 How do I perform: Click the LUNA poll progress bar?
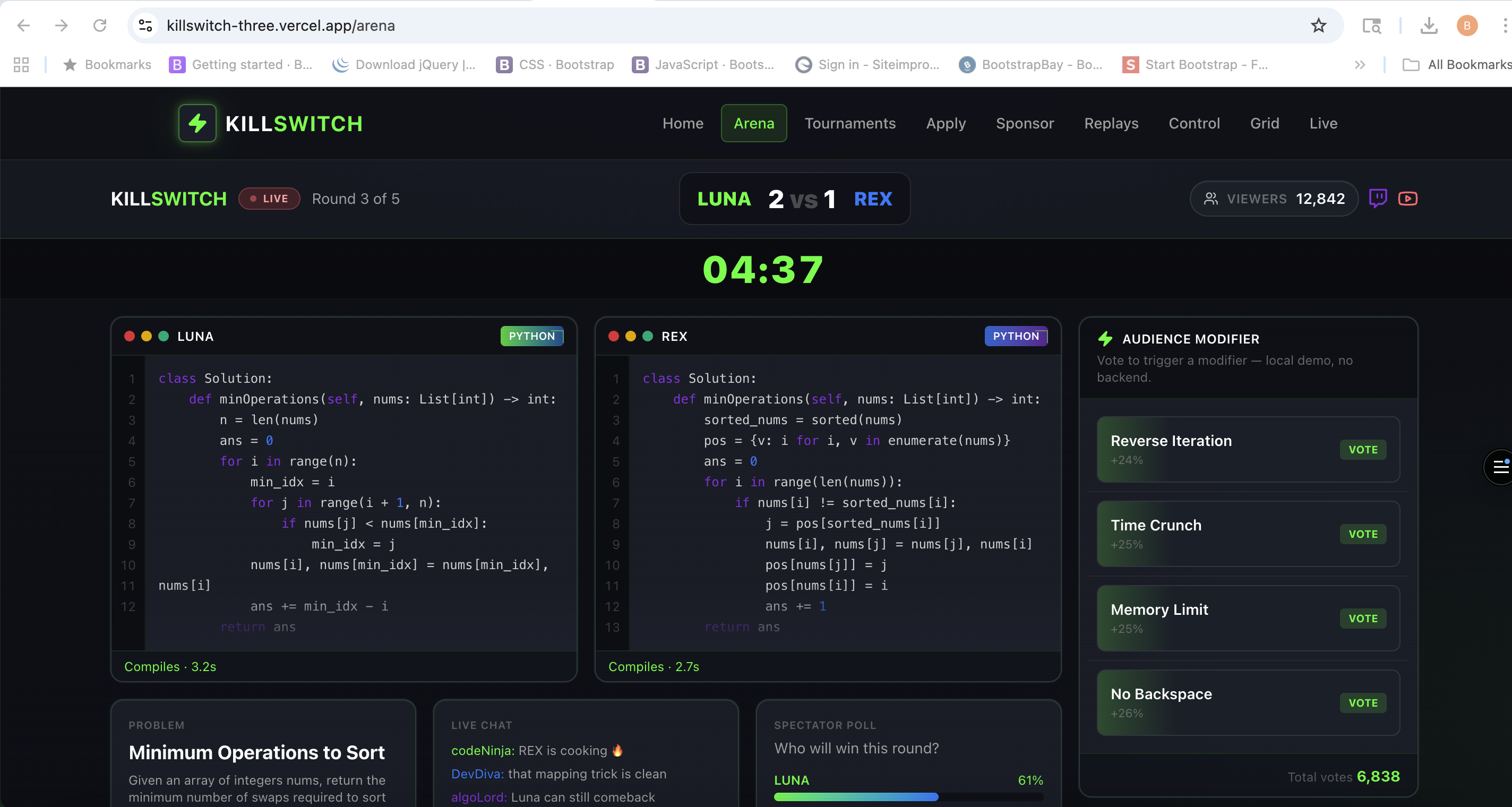point(908,797)
